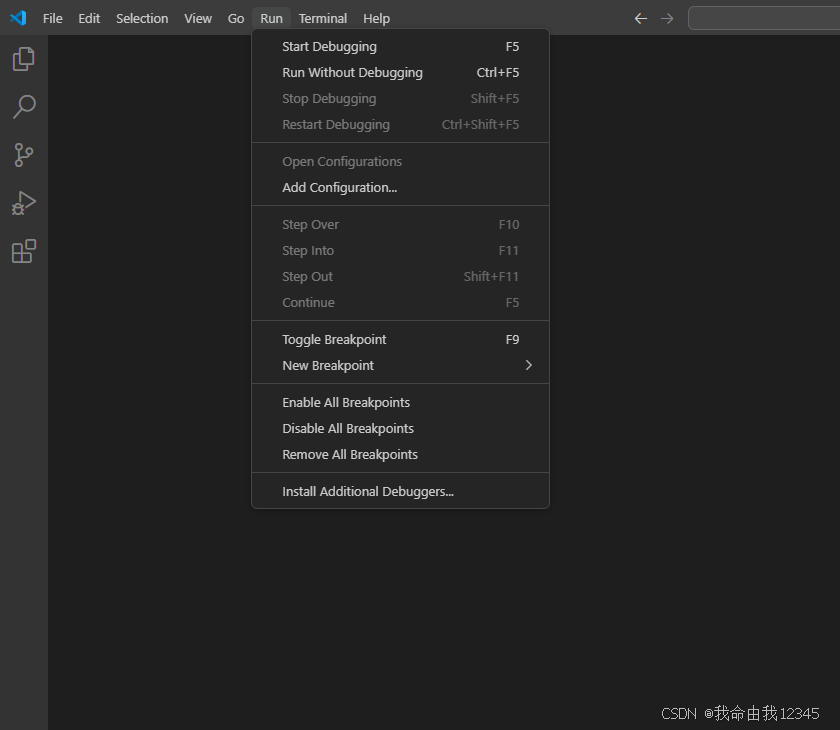Choose Run Without Debugging

click(400, 72)
